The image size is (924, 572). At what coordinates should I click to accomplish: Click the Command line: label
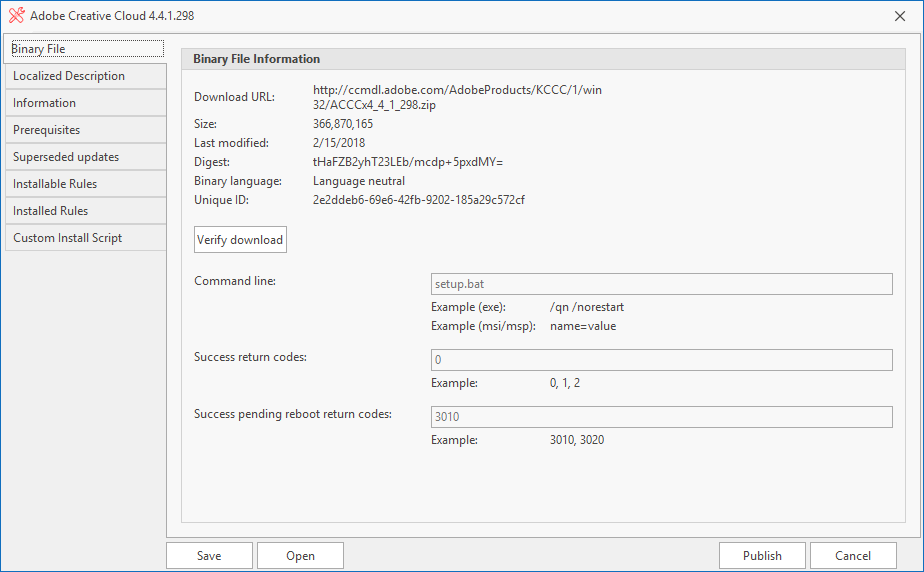point(235,281)
